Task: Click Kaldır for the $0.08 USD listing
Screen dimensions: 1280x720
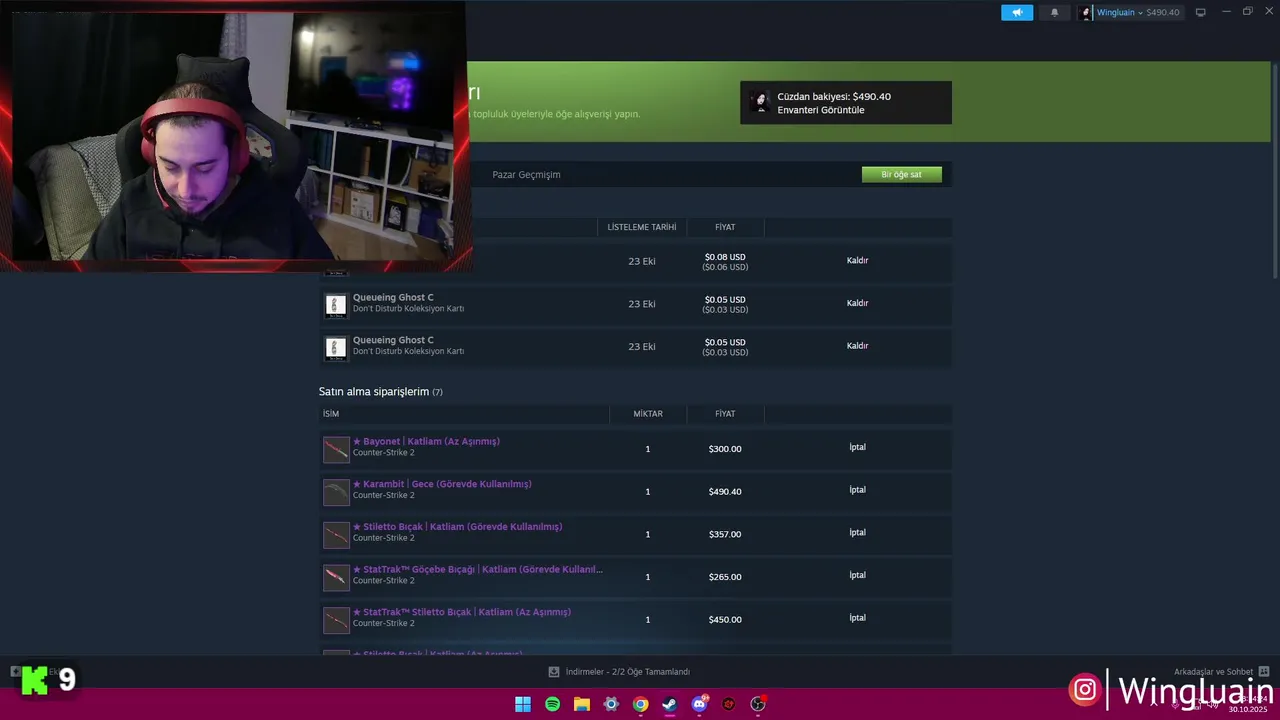Action: coord(857,261)
